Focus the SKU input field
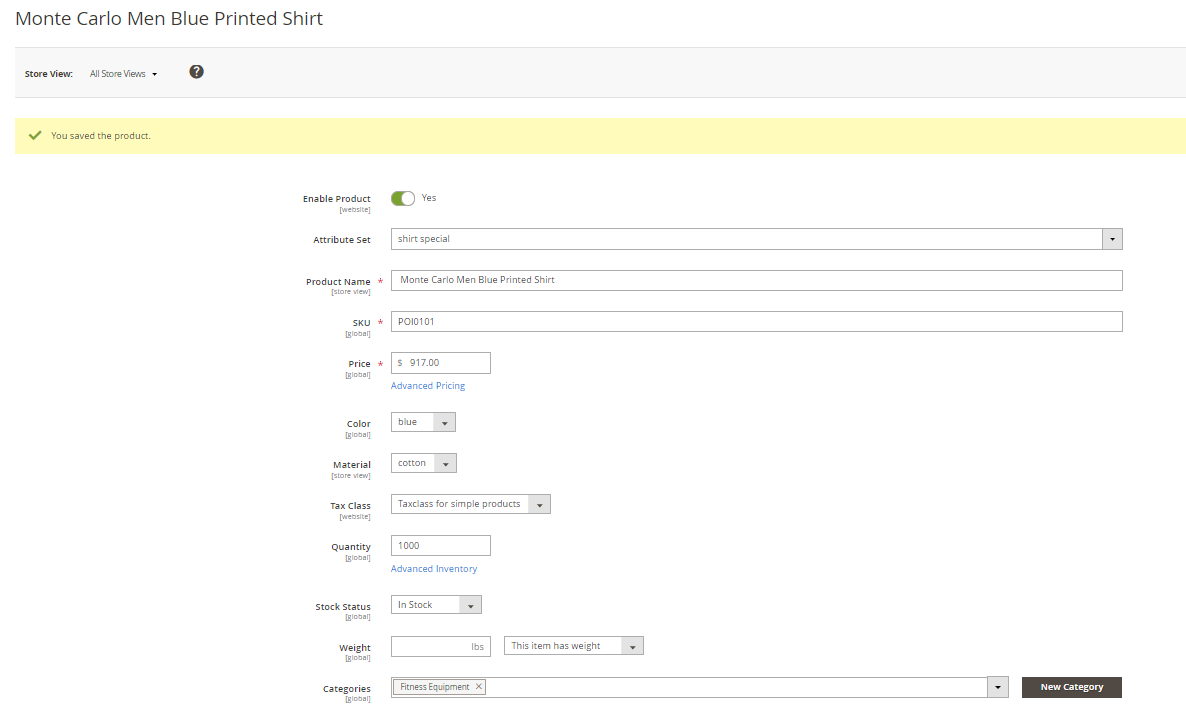Viewport: 1186px width, 713px height. [756, 321]
